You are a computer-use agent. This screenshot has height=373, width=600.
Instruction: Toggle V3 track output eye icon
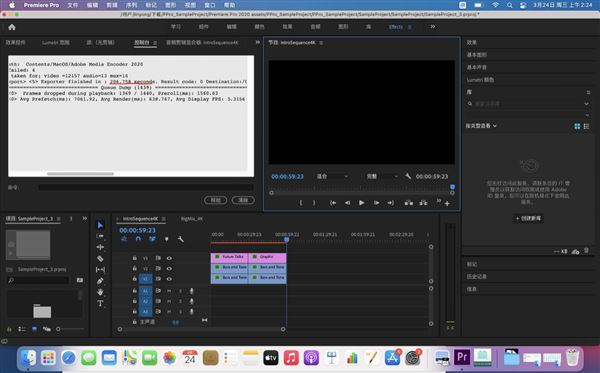coord(169,258)
